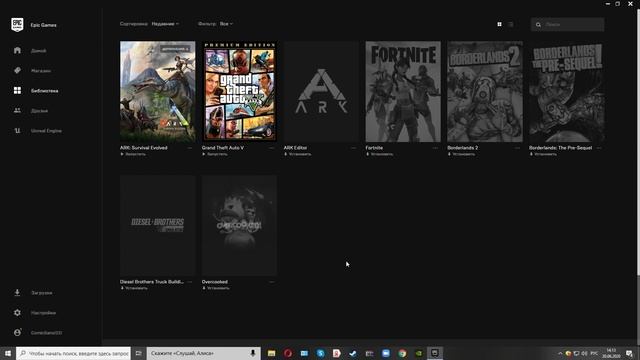Install Fortnite
Screen dimensions: 640x360
pyautogui.click(x=379, y=154)
